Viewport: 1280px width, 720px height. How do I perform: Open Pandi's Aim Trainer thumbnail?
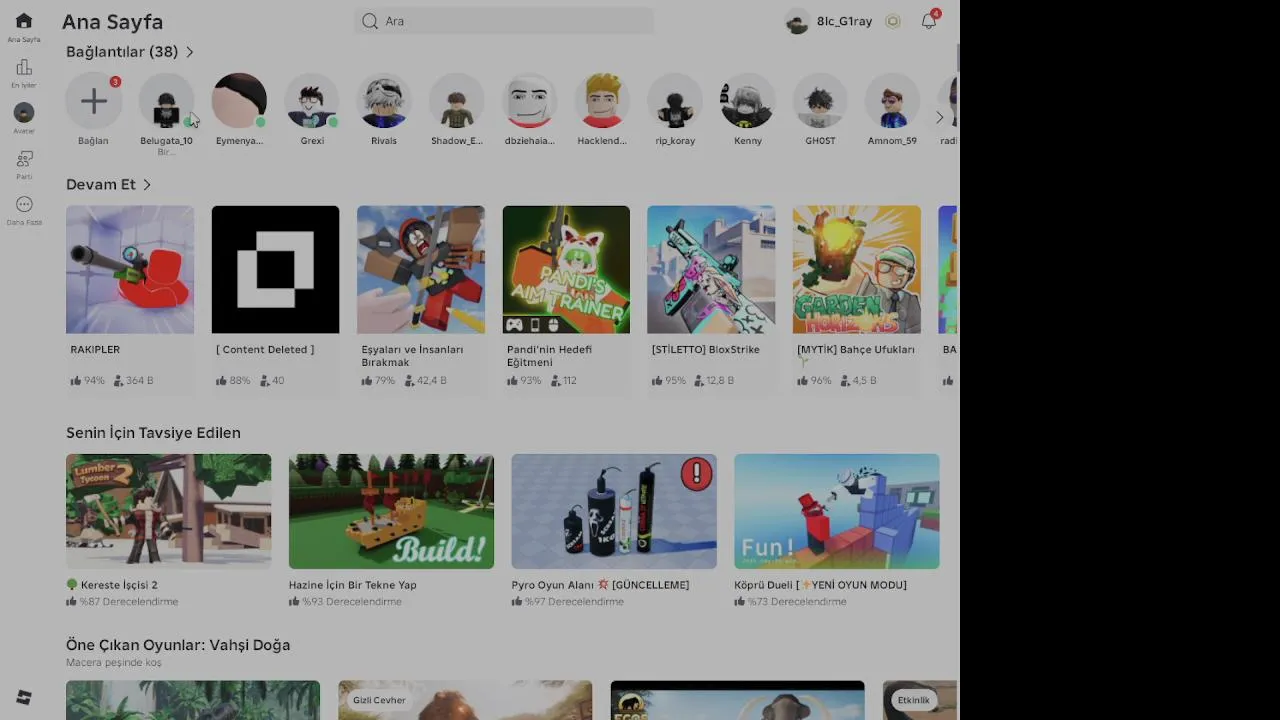coord(566,270)
